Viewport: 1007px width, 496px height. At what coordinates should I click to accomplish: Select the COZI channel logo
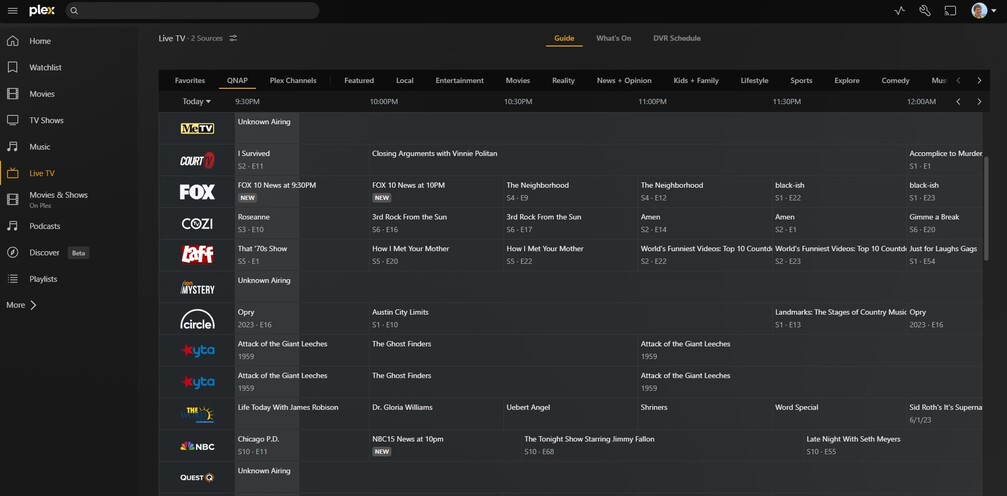point(197,224)
